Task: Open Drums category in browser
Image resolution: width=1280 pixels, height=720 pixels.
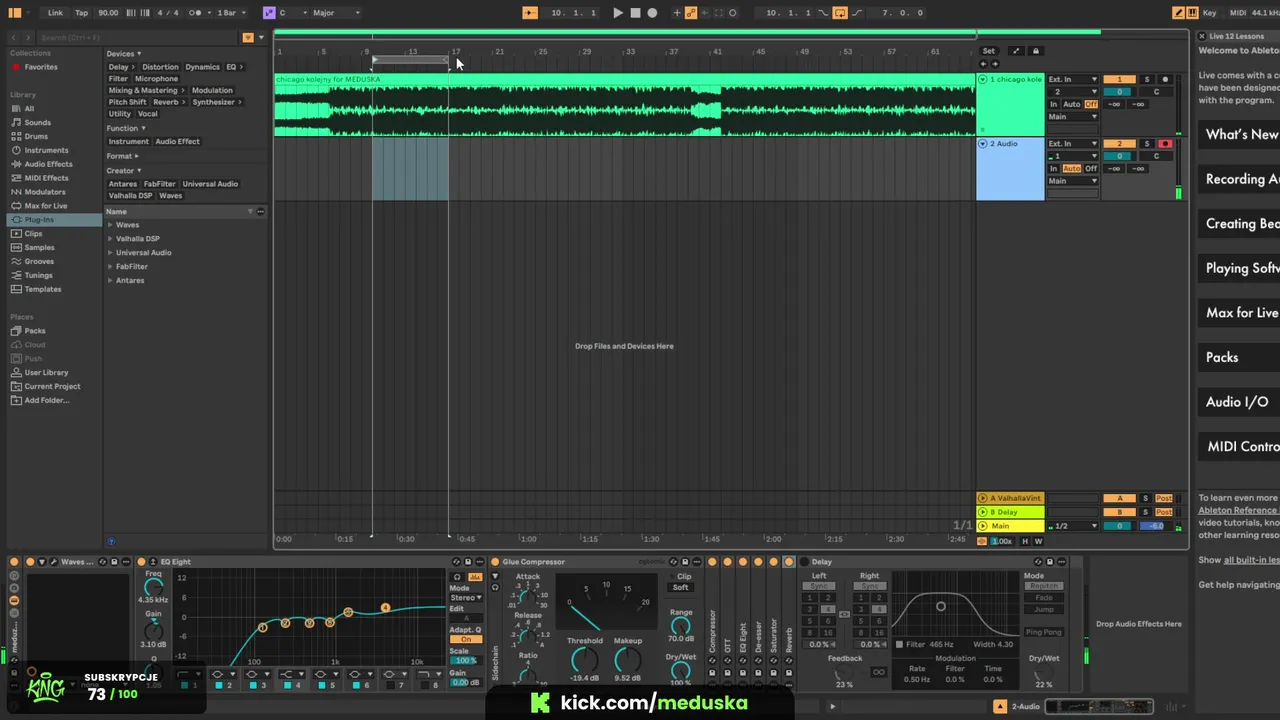Action: pyautogui.click(x=36, y=136)
